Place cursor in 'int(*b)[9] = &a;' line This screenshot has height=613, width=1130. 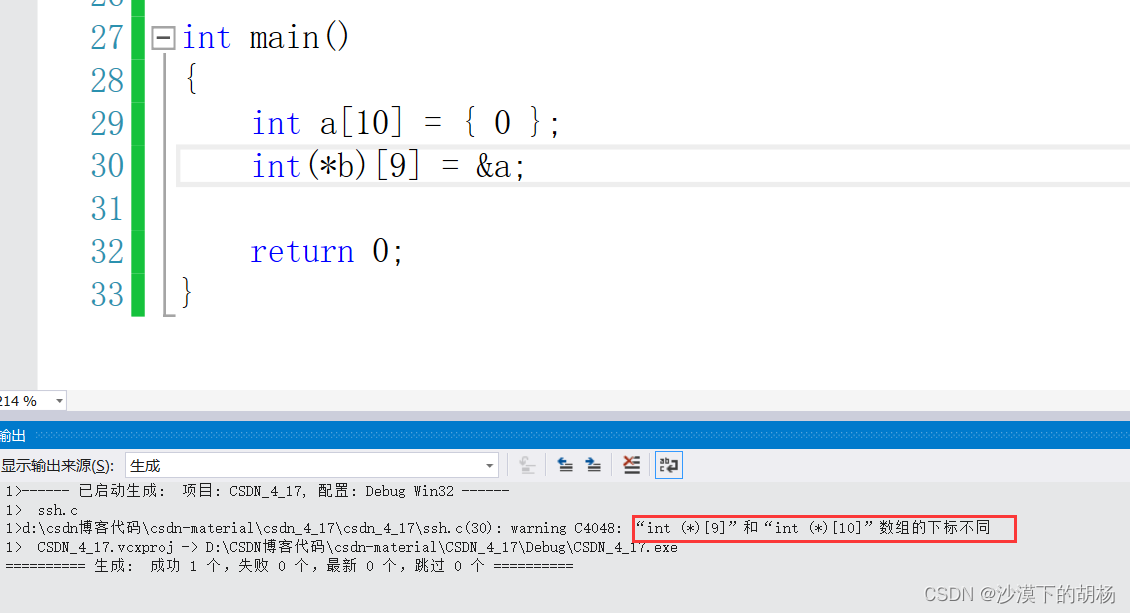pos(388,166)
